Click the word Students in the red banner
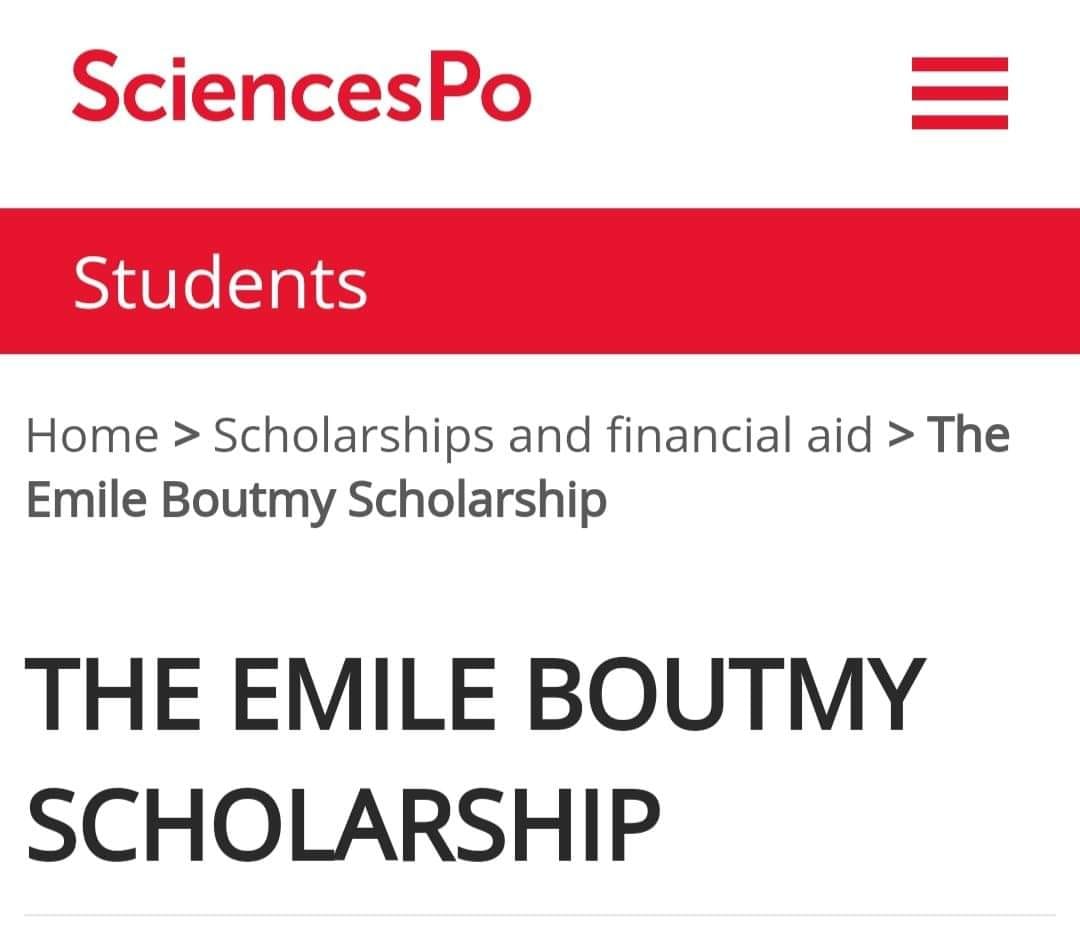 [220, 282]
